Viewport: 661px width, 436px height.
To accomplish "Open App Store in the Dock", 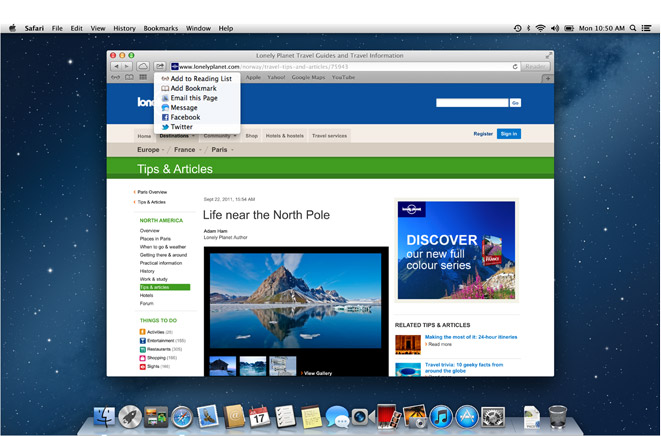I will pos(467,417).
